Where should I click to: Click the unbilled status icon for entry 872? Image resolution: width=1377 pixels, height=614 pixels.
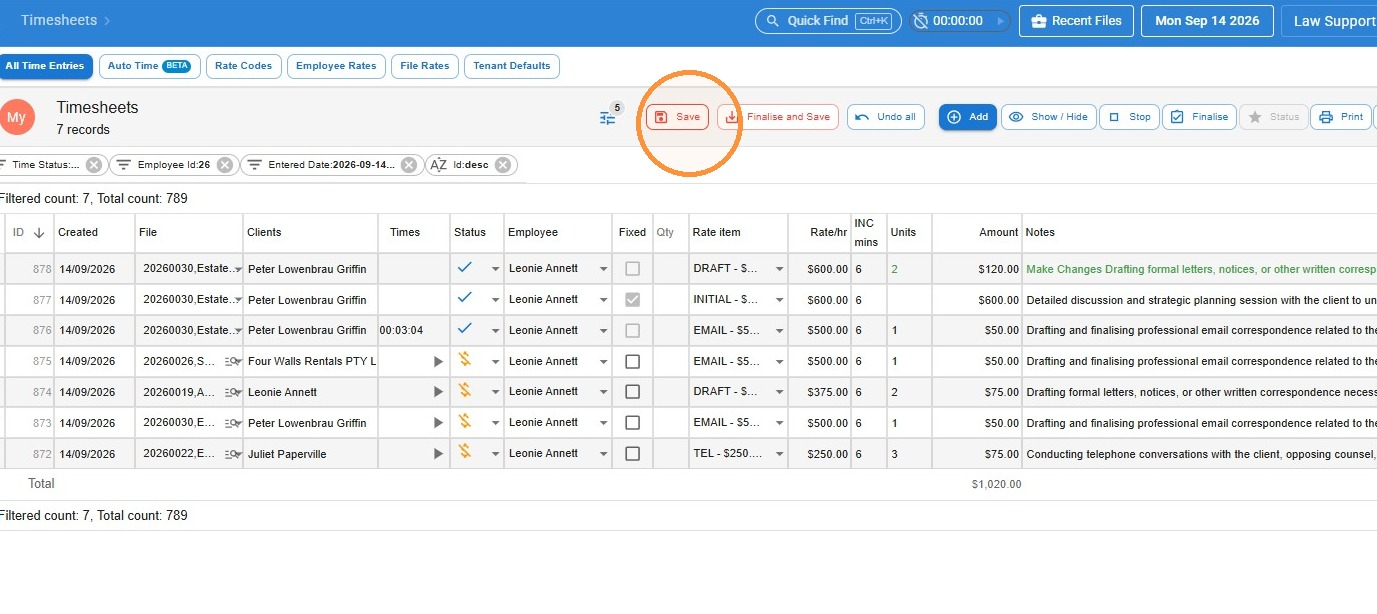[x=465, y=452]
